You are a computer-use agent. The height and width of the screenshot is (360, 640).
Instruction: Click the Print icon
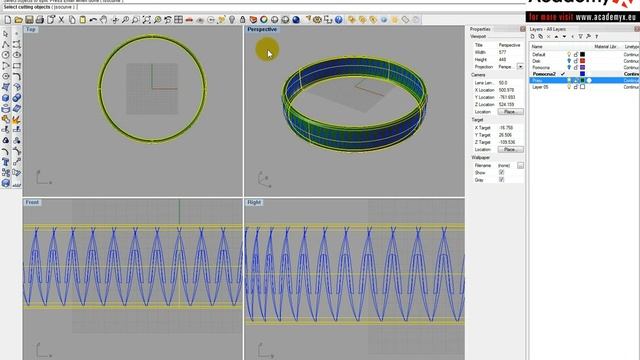pyautogui.click(x=40, y=20)
